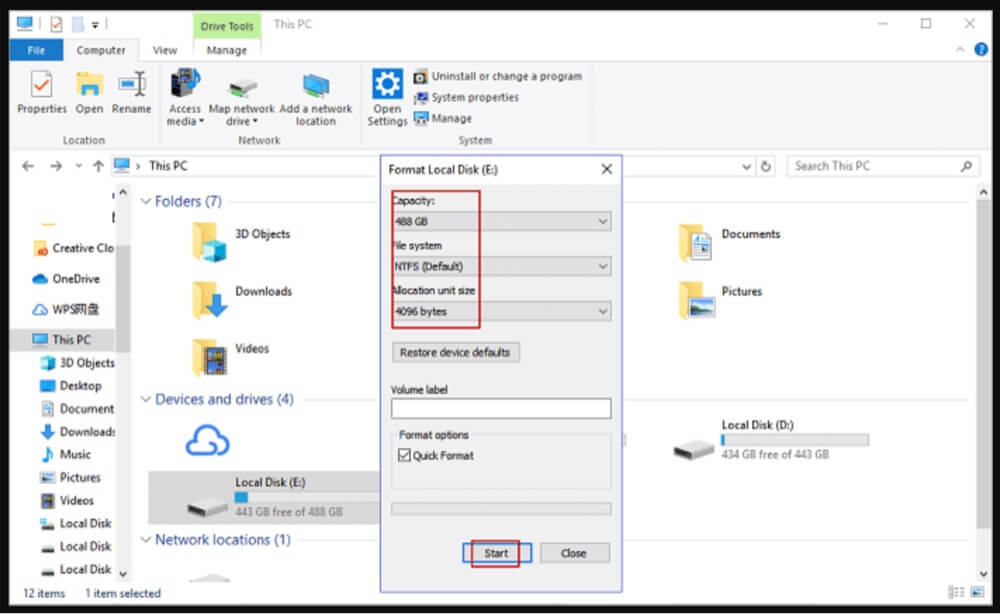Switch to the View tab
This screenshot has height=614, width=1000.
[164, 49]
